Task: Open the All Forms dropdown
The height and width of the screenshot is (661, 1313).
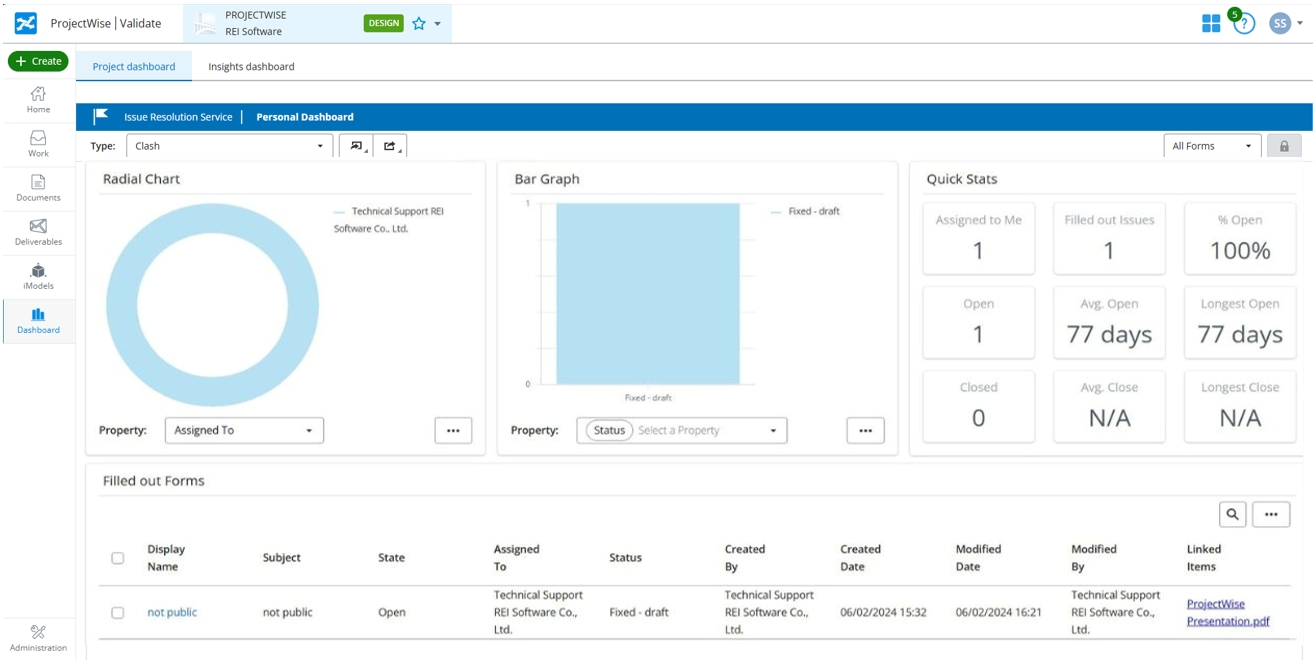Action: coord(1212,146)
